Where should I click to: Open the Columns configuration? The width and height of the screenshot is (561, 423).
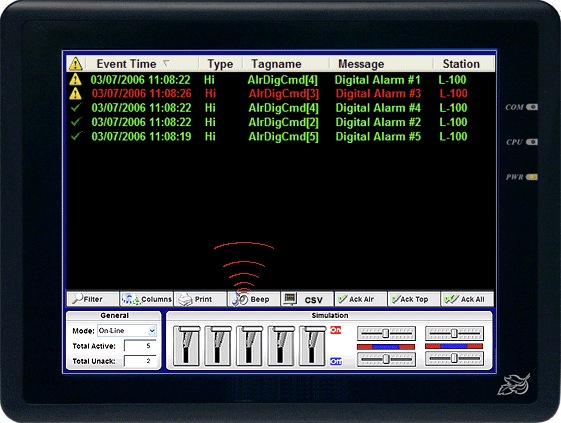[147, 299]
